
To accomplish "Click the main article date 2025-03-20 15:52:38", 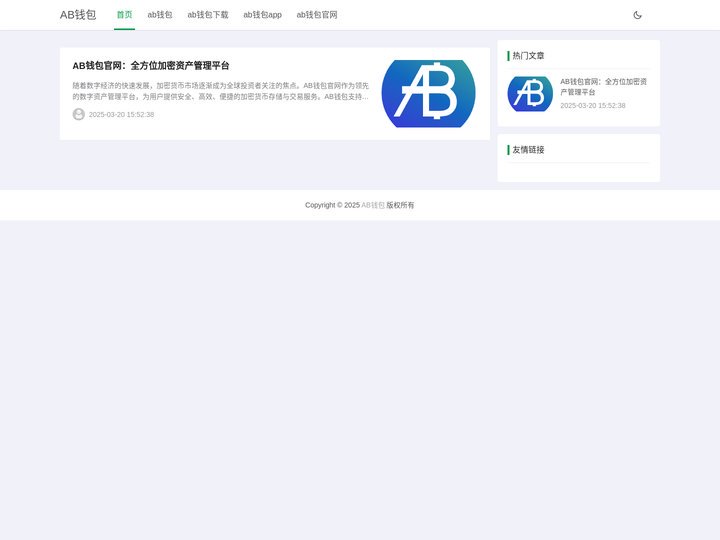I will click(121, 114).
